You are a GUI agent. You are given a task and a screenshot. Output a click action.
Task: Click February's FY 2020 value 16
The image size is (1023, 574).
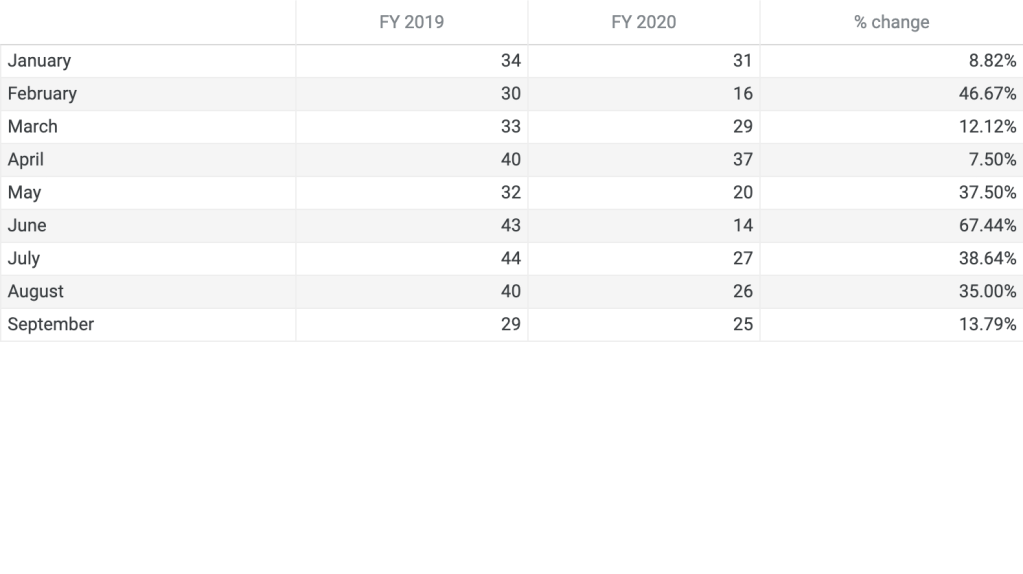[x=742, y=94]
